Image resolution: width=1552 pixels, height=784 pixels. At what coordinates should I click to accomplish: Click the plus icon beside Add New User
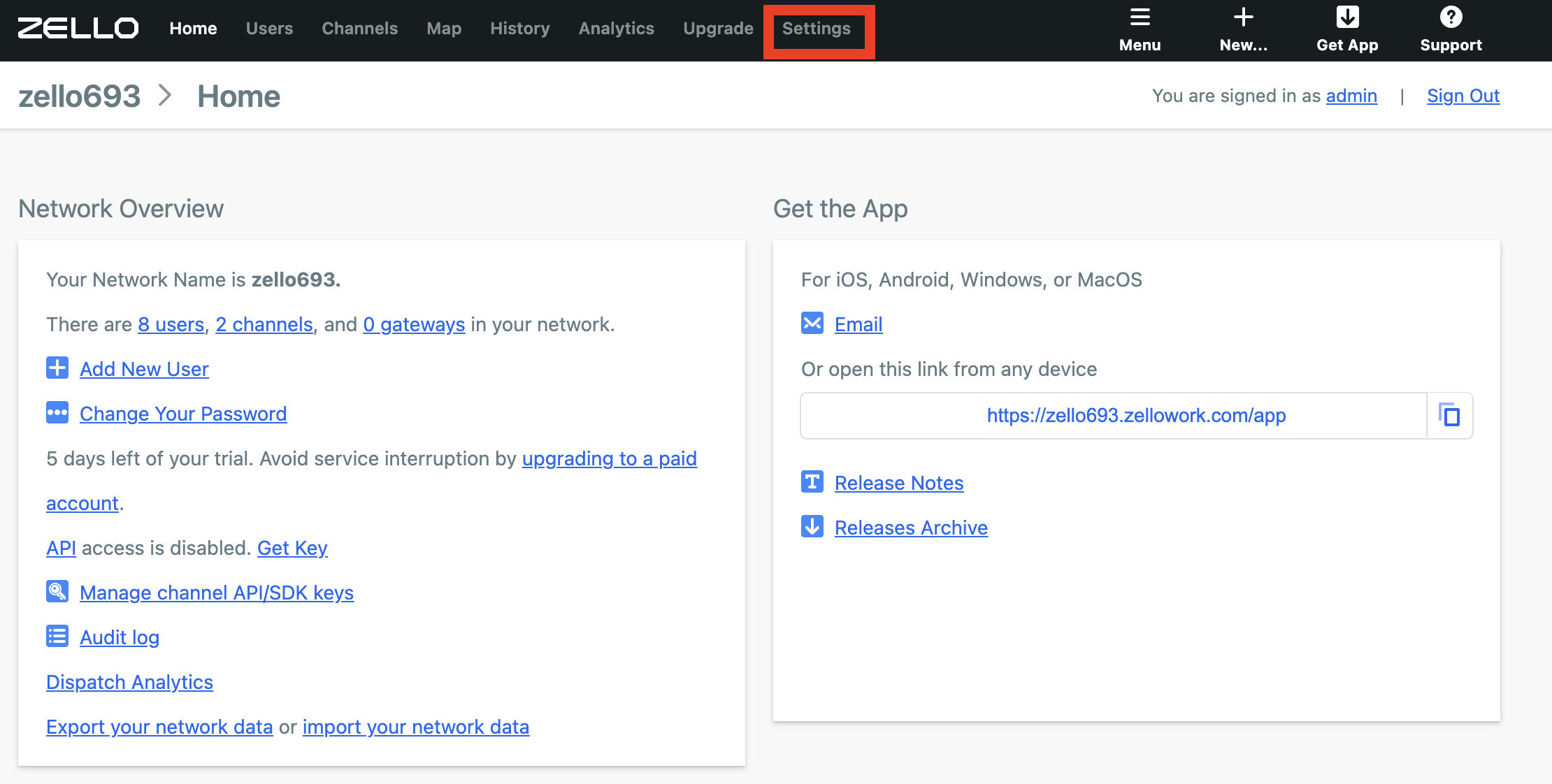pyautogui.click(x=57, y=368)
